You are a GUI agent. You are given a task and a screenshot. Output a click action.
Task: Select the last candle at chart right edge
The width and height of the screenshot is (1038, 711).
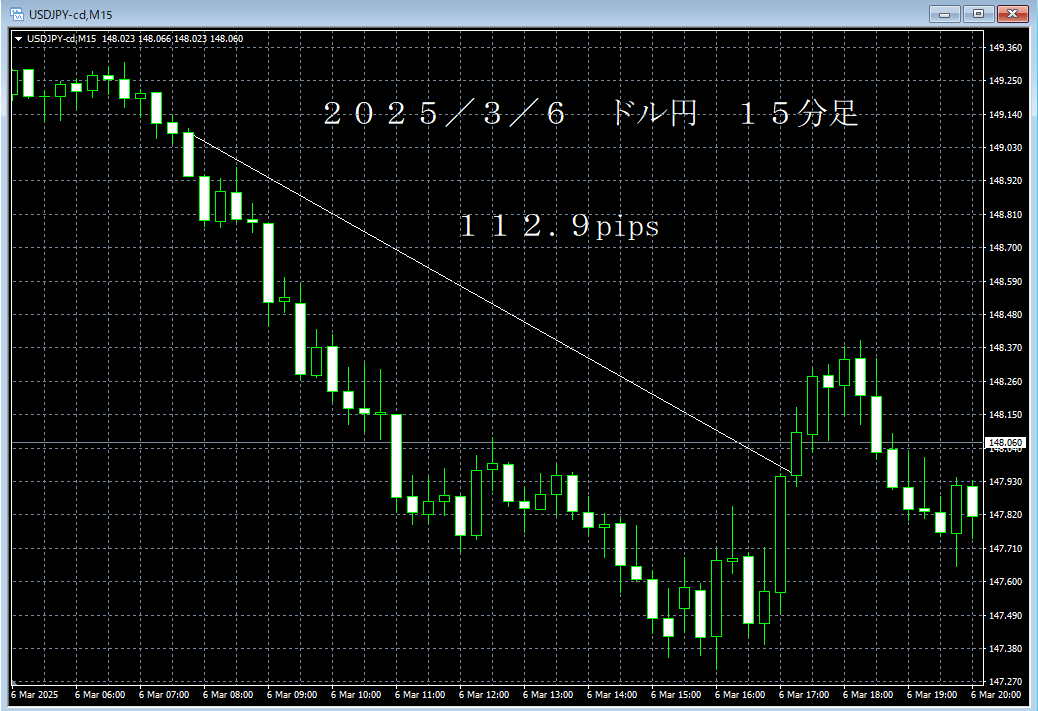tap(972, 500)
